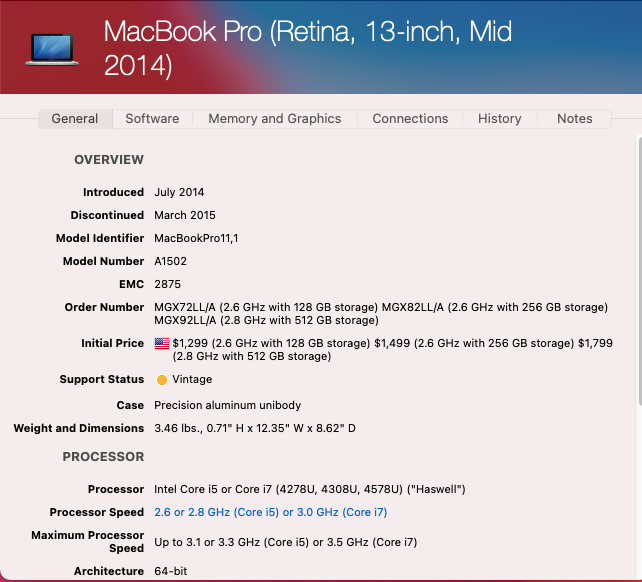Click the Discontinued field label
This screenshot has width=642, height=582.
(107, 215)
